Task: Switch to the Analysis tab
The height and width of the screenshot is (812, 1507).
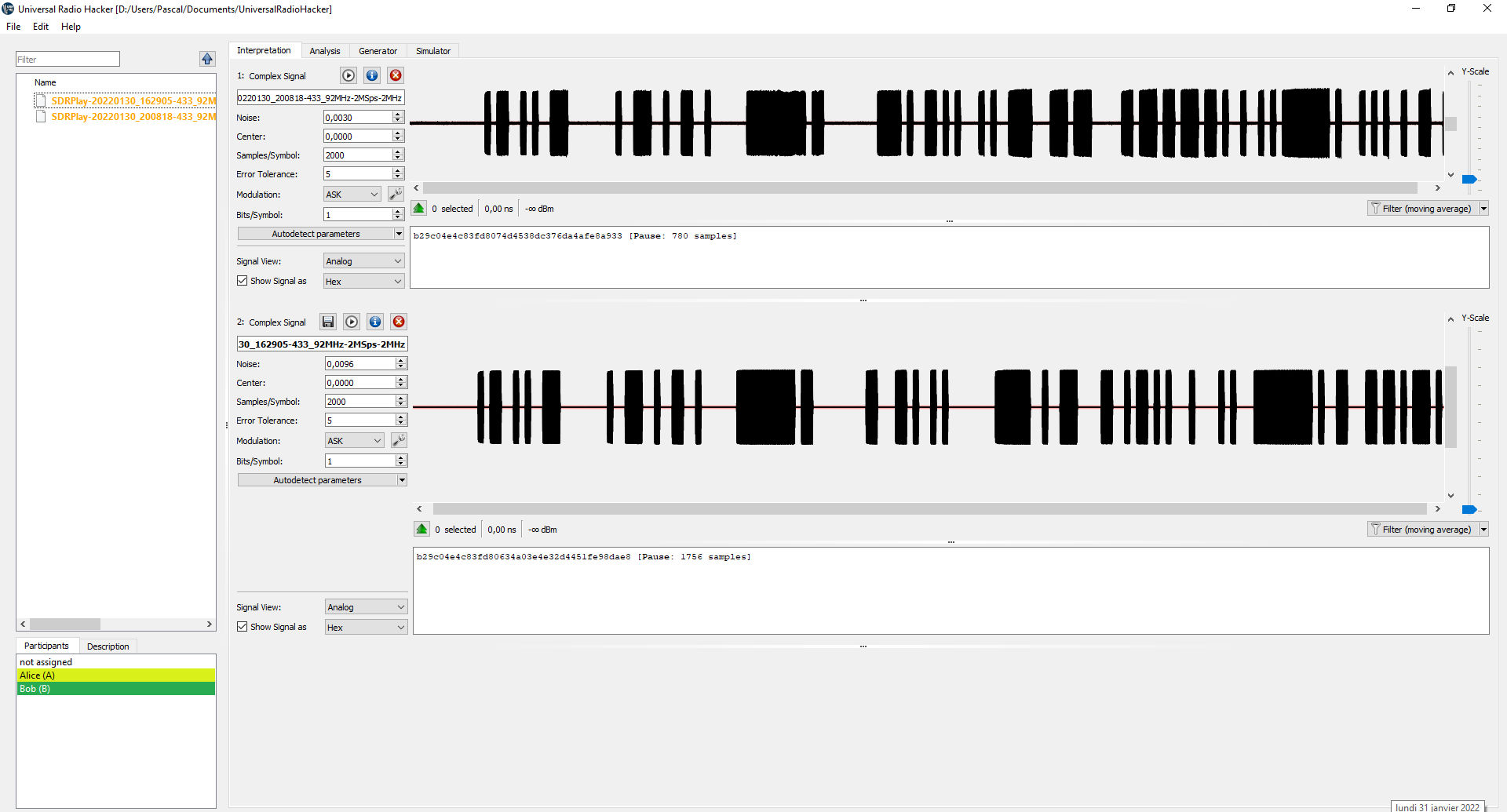Action: [x=325, y=51]
